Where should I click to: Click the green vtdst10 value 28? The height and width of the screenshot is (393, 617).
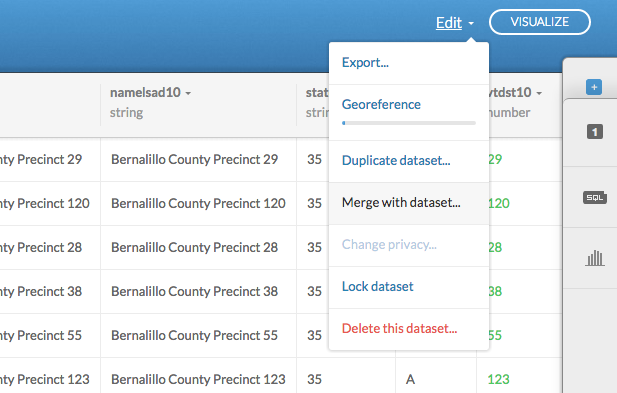pyautogui.click(x=495, y=247)
